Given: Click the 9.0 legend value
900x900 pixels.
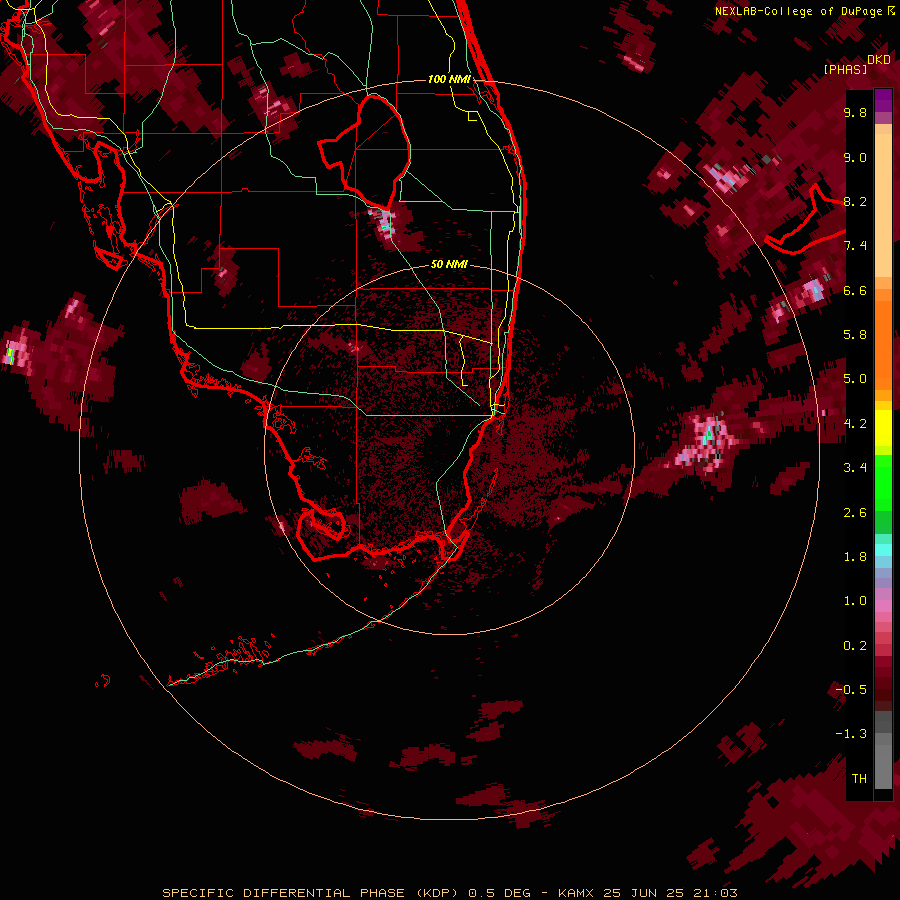Looking at the screenshot, I should (855, 157).
